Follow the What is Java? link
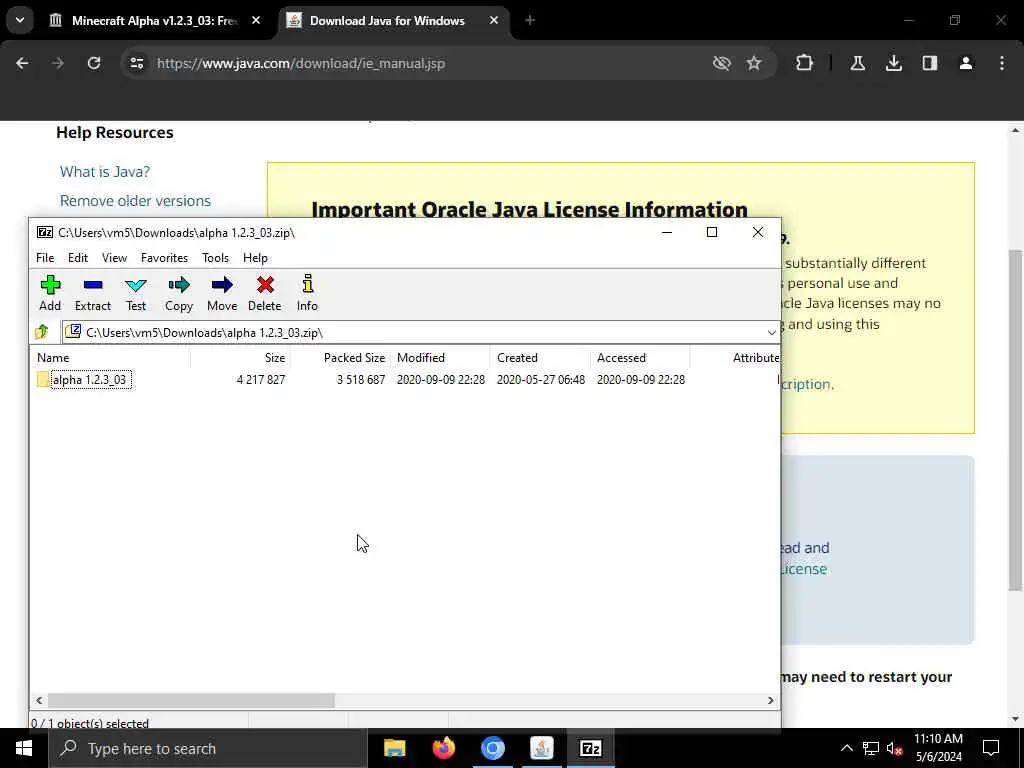Screen dimensions: 1024x768 [x=104, y=172]
